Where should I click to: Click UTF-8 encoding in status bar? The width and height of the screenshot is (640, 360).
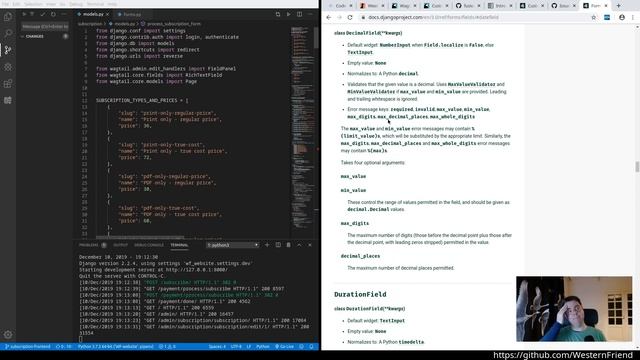point(236,347)
